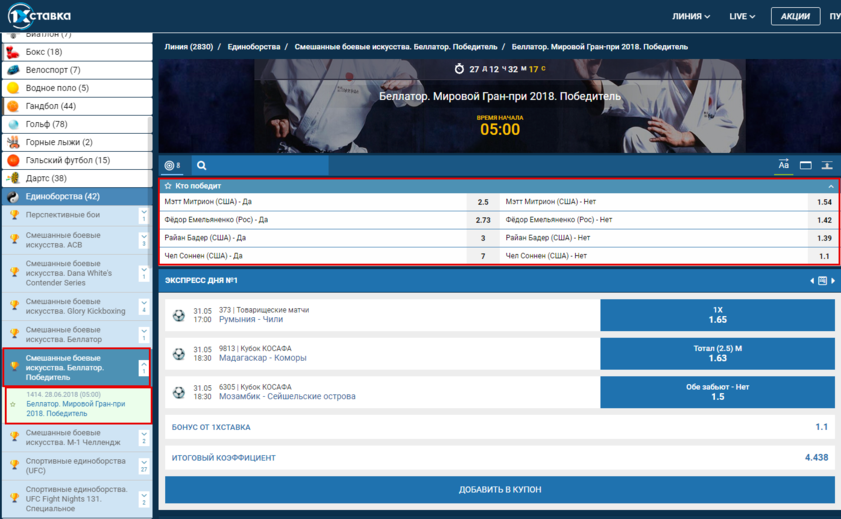
Task: Go to next express of the day
Action: pos(833,280)
